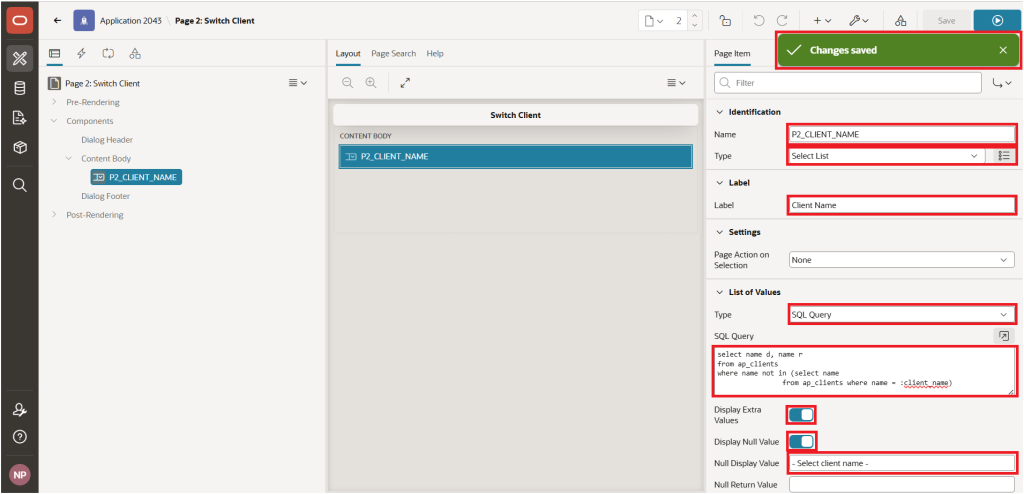Click the Application 2043 app icon
This screenshot has width=1024, height=494.
pyautogui.click(x=84, y=20)
